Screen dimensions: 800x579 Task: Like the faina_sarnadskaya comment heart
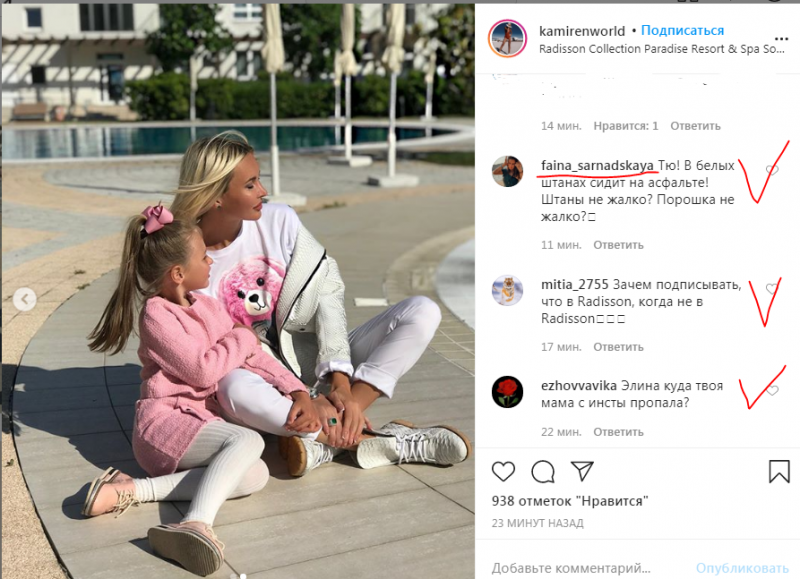click(772, 170)
